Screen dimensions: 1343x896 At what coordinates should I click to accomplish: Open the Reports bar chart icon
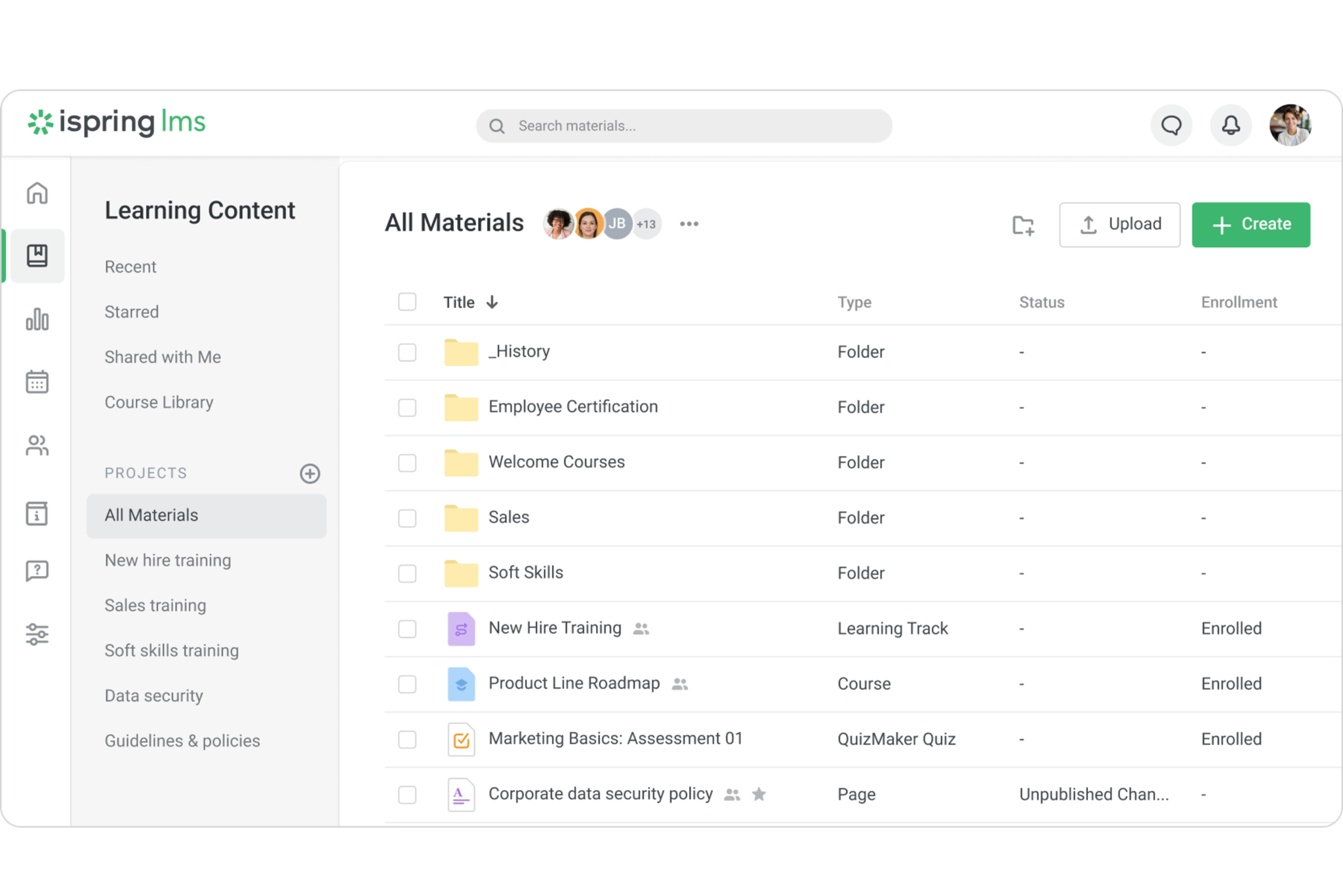(37, 319)
